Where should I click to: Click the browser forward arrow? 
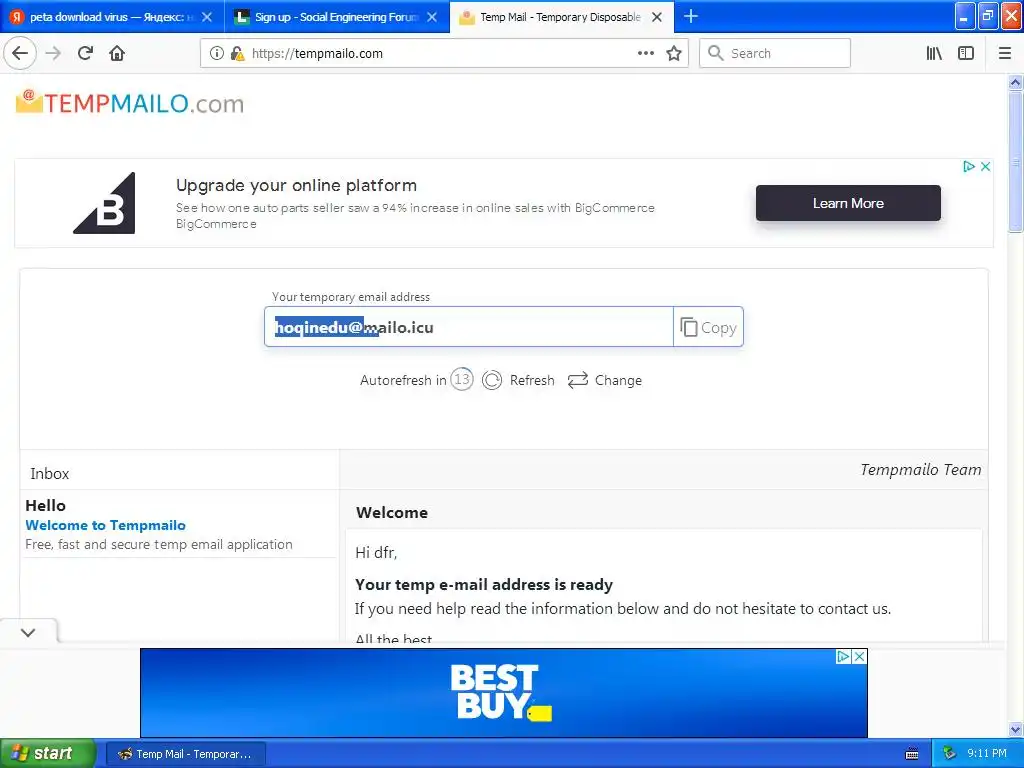(x=54, y=53)
